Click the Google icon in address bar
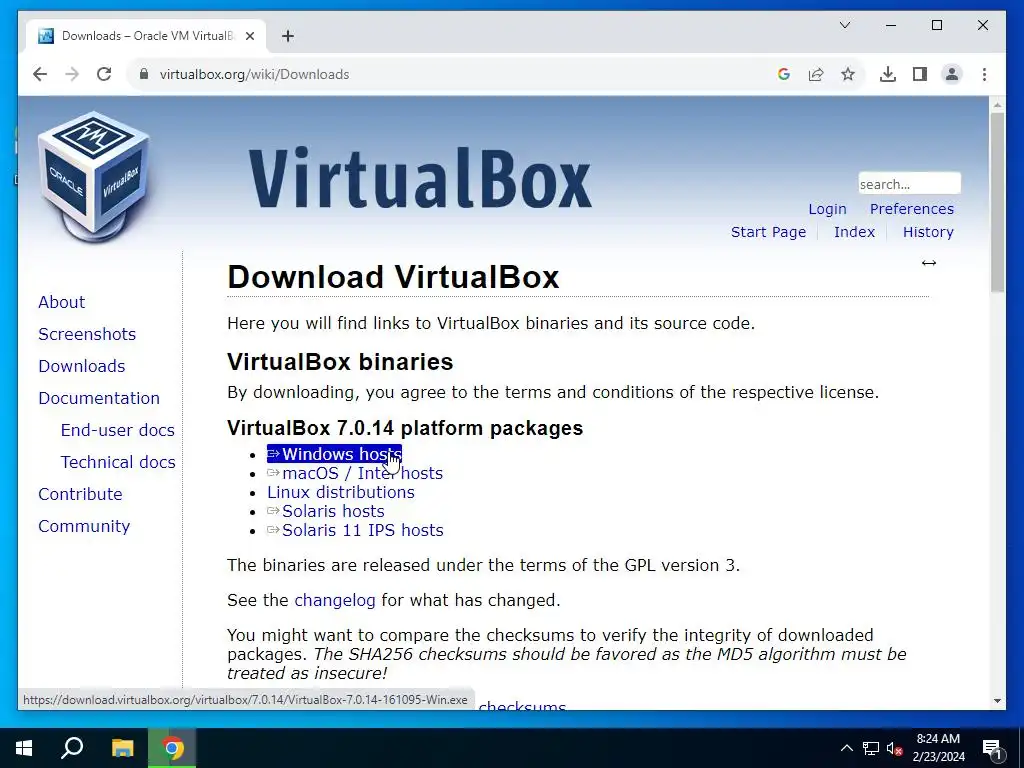Screen dimensions: 1024x768 coord(784,74)
